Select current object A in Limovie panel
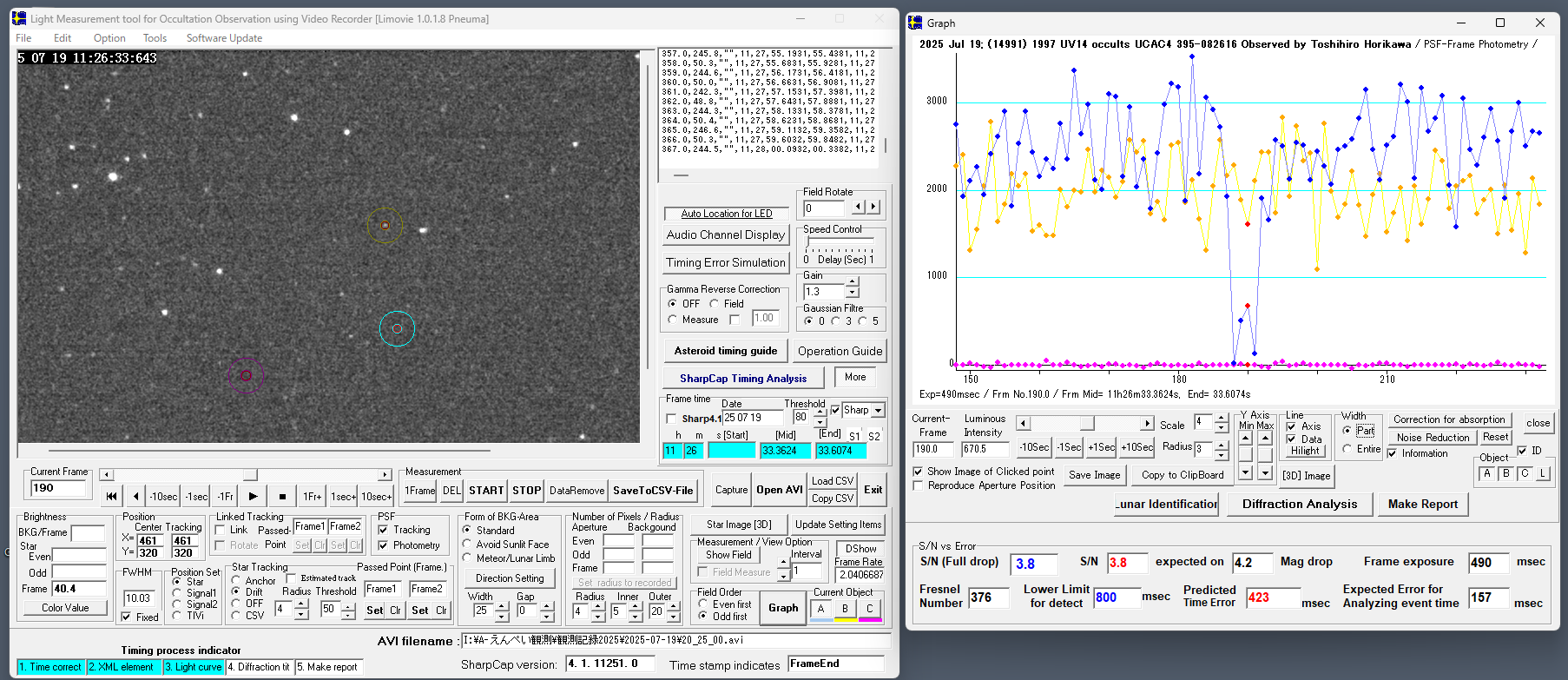Screen dimensions: 1568x680 (820, 609)
